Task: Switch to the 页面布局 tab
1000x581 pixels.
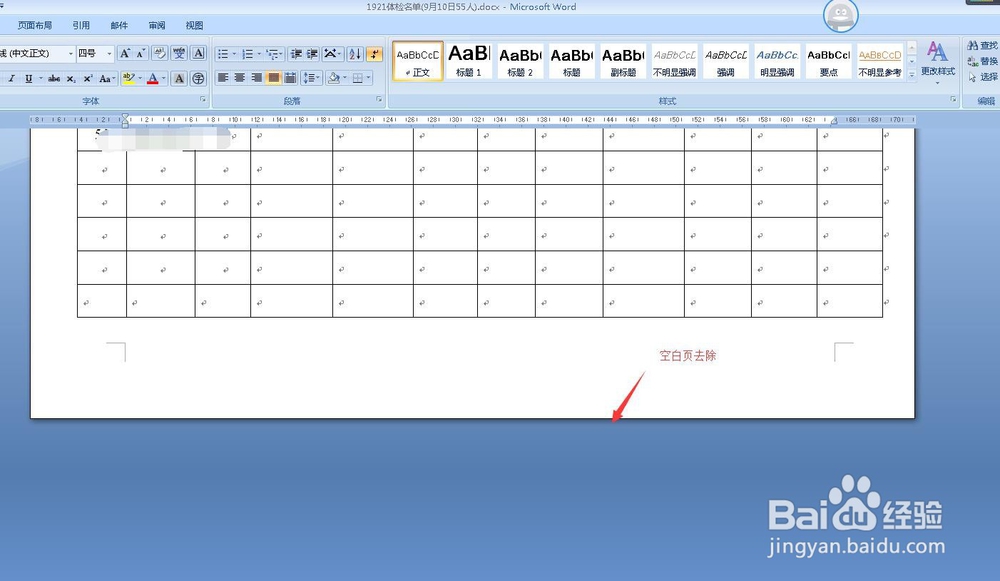Action: [x=35, y=26]
